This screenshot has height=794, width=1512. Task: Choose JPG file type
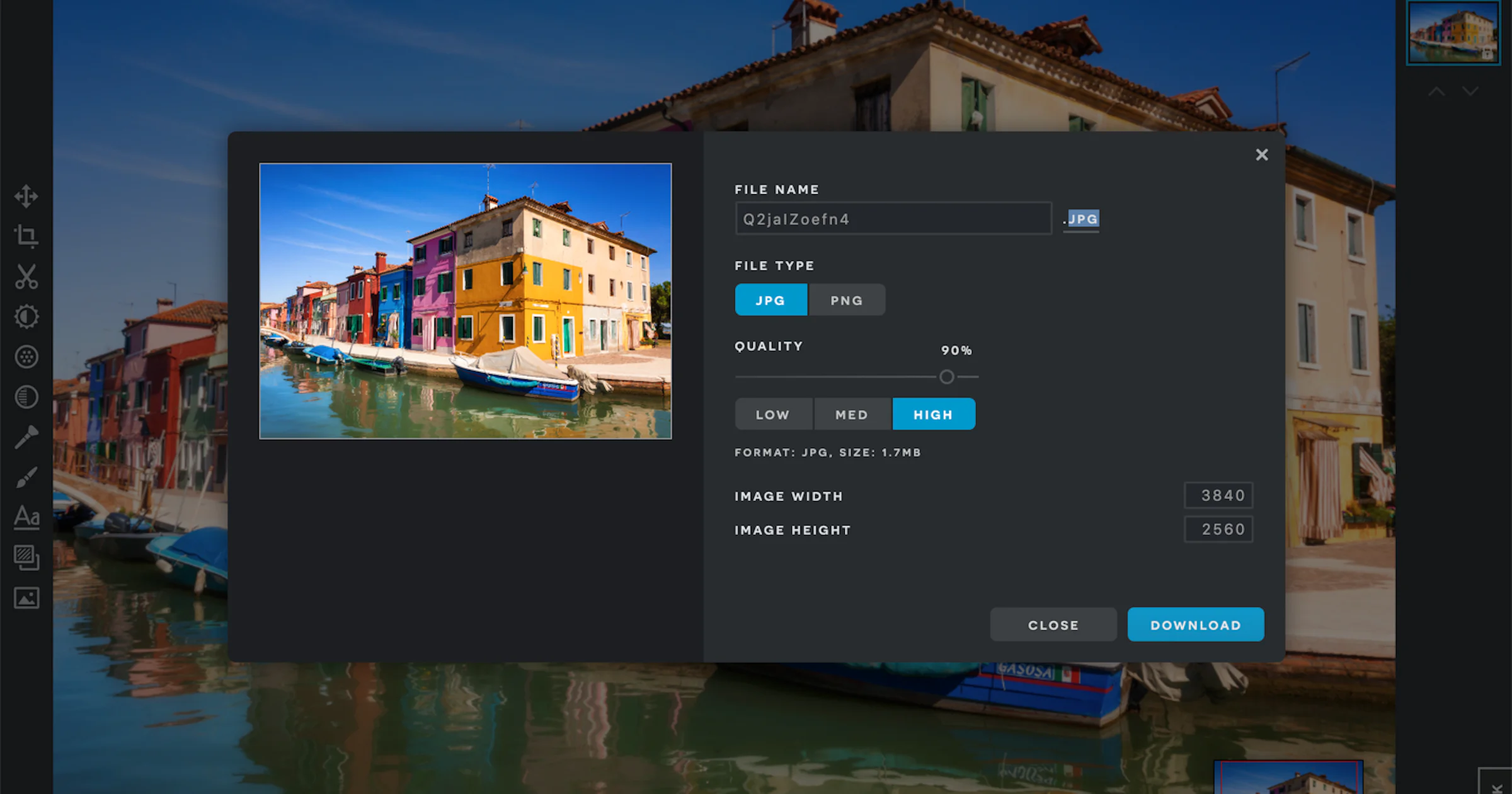tap(770, 300)
